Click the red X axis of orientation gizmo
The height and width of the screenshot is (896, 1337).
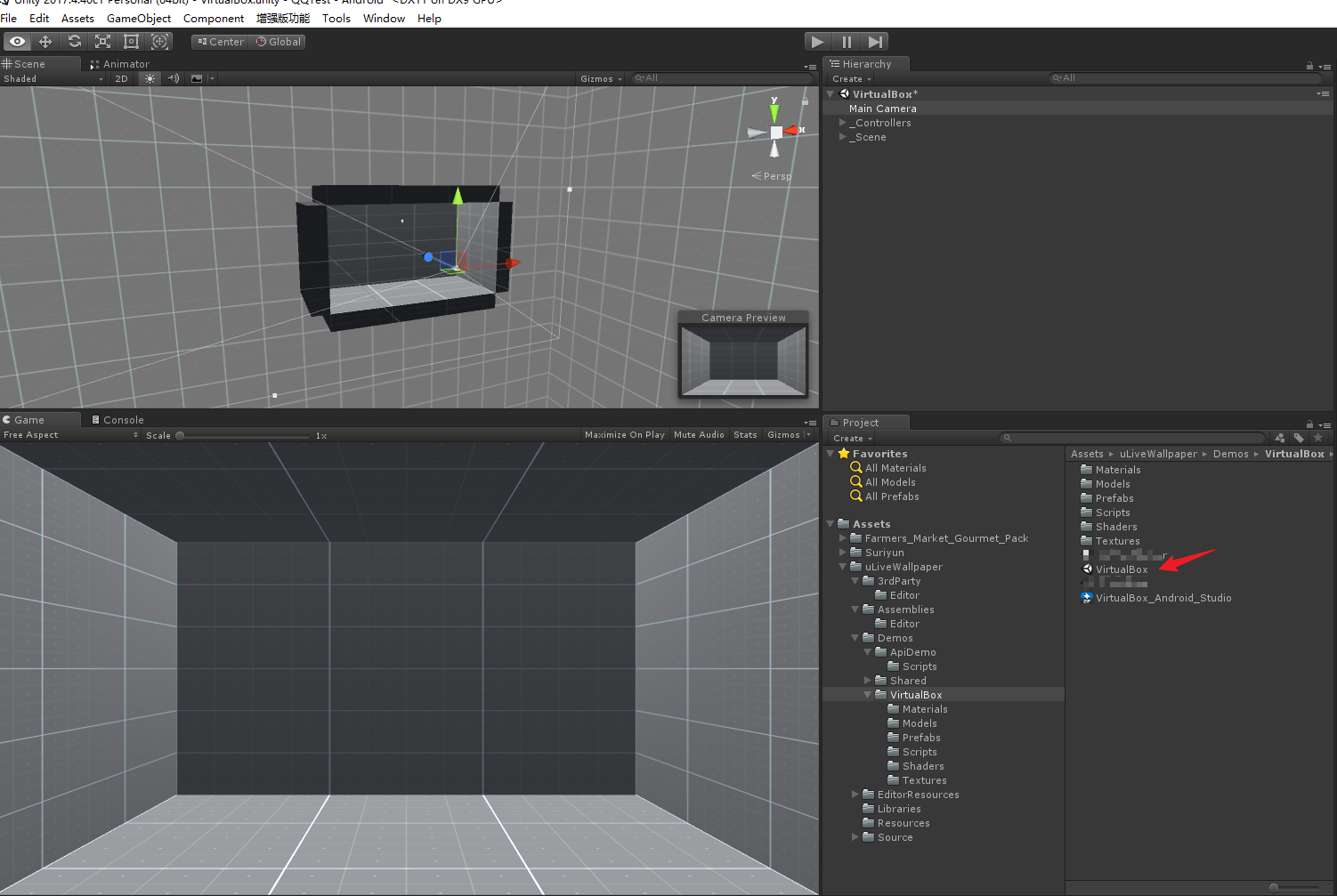792,131
